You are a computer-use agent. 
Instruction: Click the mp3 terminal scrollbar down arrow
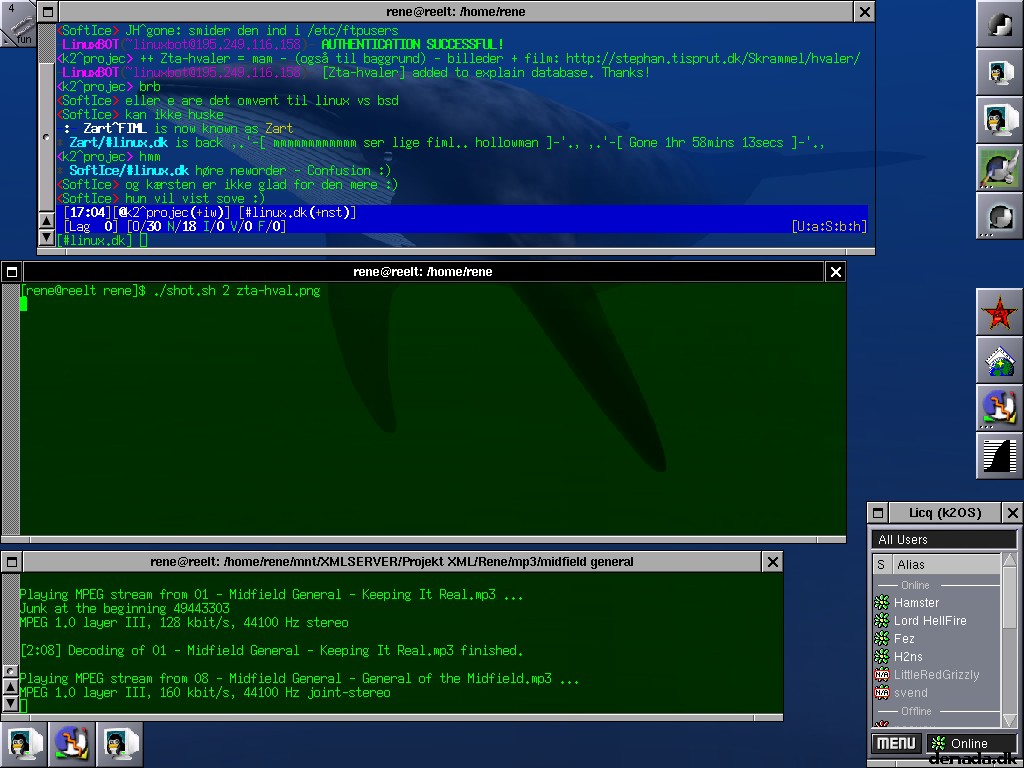click(10, 703)
